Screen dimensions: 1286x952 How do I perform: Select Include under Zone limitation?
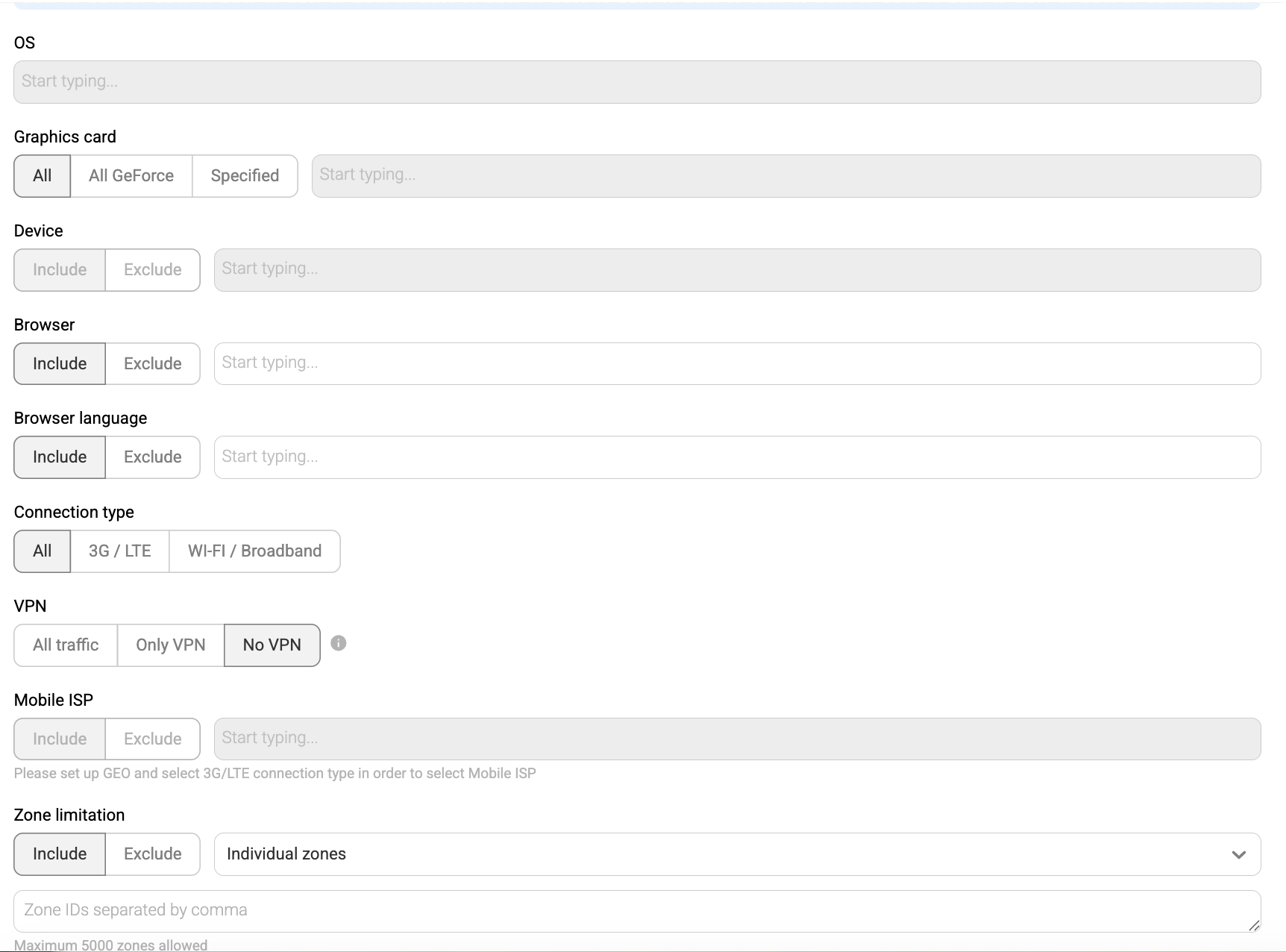pos(59,854)
